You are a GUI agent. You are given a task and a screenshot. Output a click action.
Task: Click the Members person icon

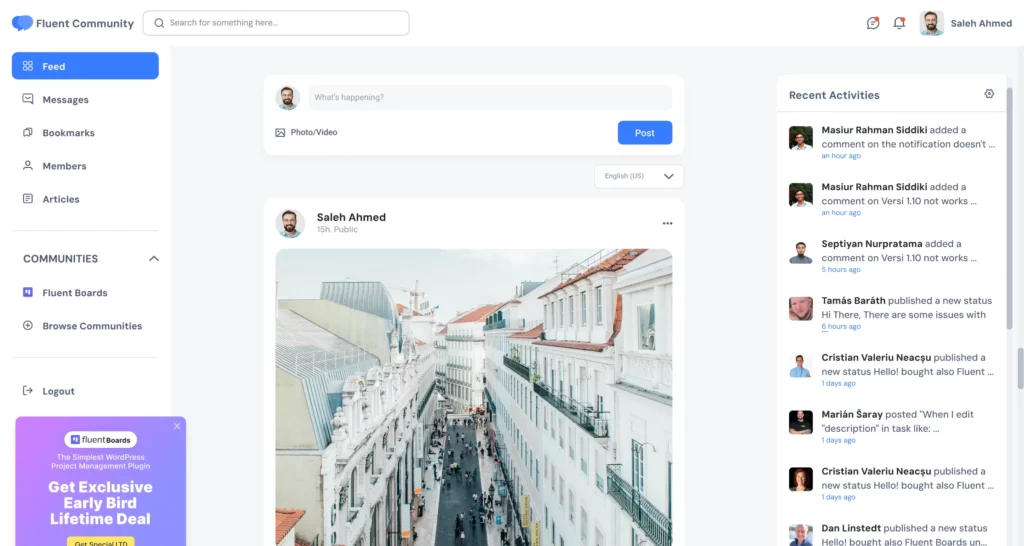tap(27, 165)
